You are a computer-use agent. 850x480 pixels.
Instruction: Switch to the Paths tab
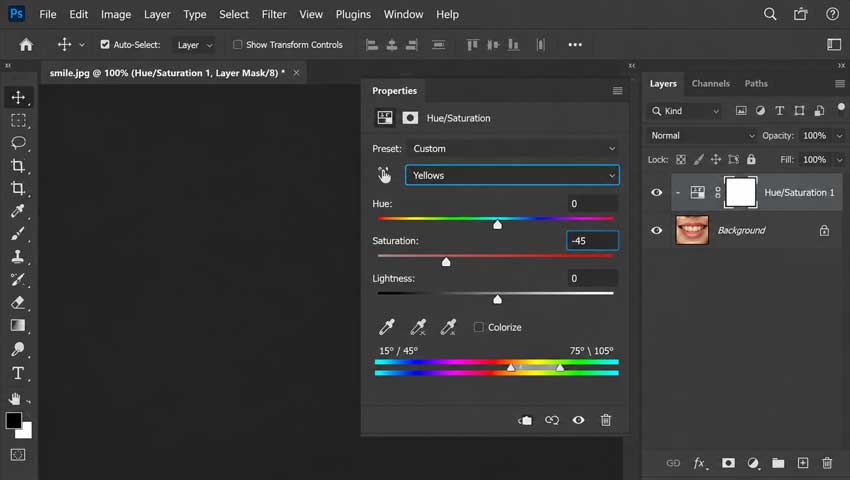pos(756,84)
